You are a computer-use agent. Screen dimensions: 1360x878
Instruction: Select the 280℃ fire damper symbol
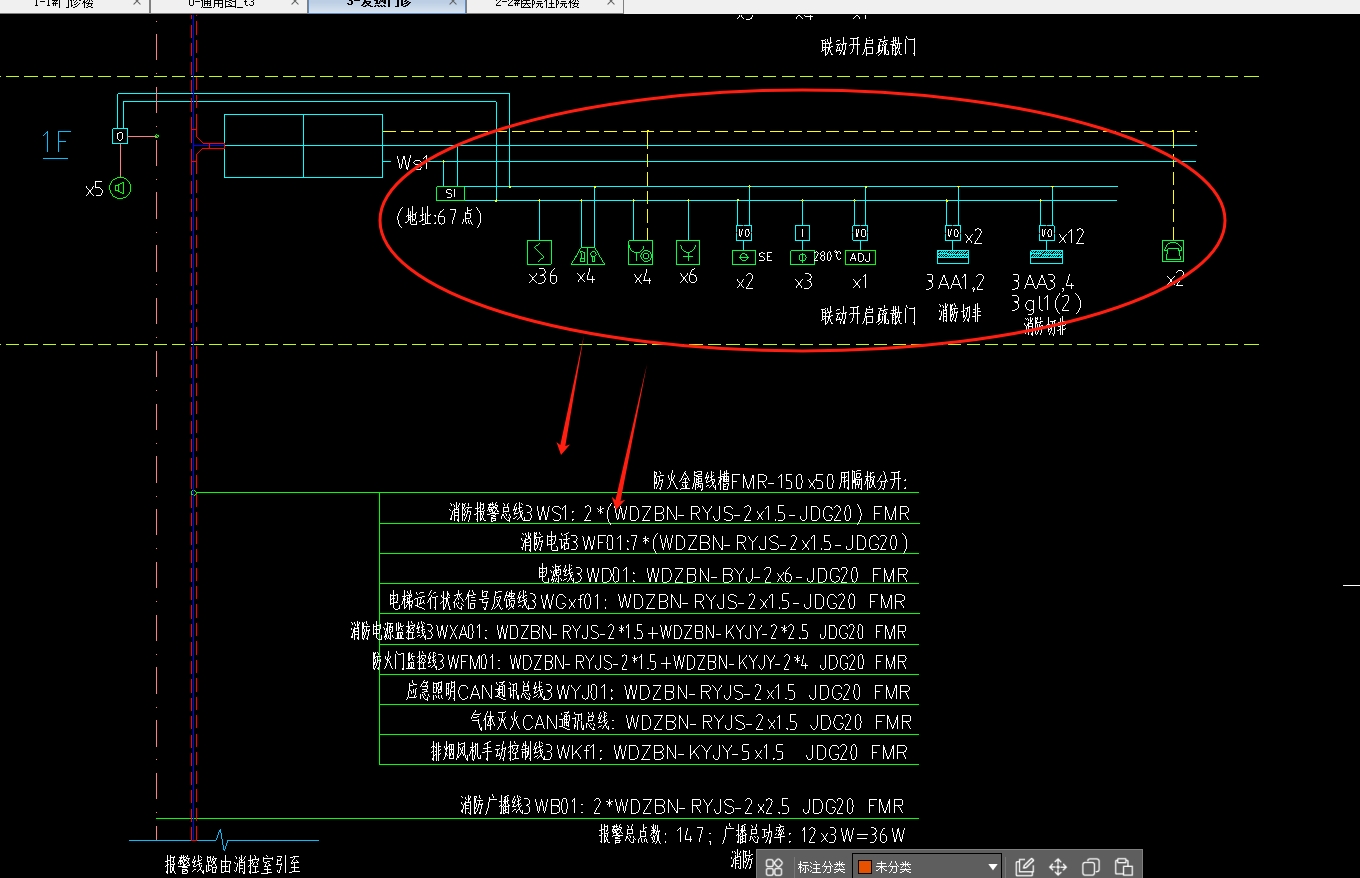[x=802, y=257]
